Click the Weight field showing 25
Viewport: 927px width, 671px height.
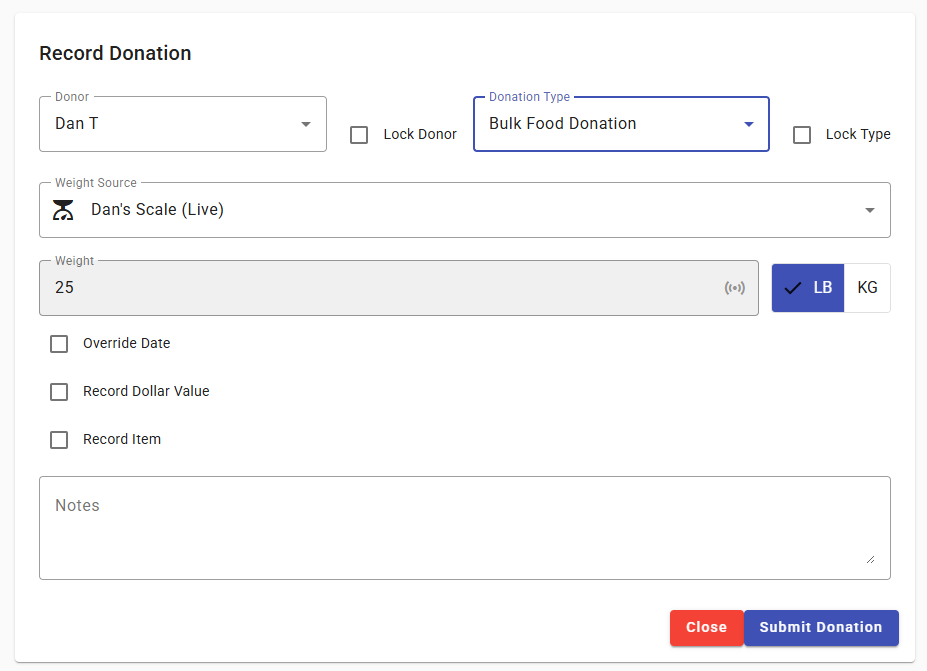click(380, 288)
